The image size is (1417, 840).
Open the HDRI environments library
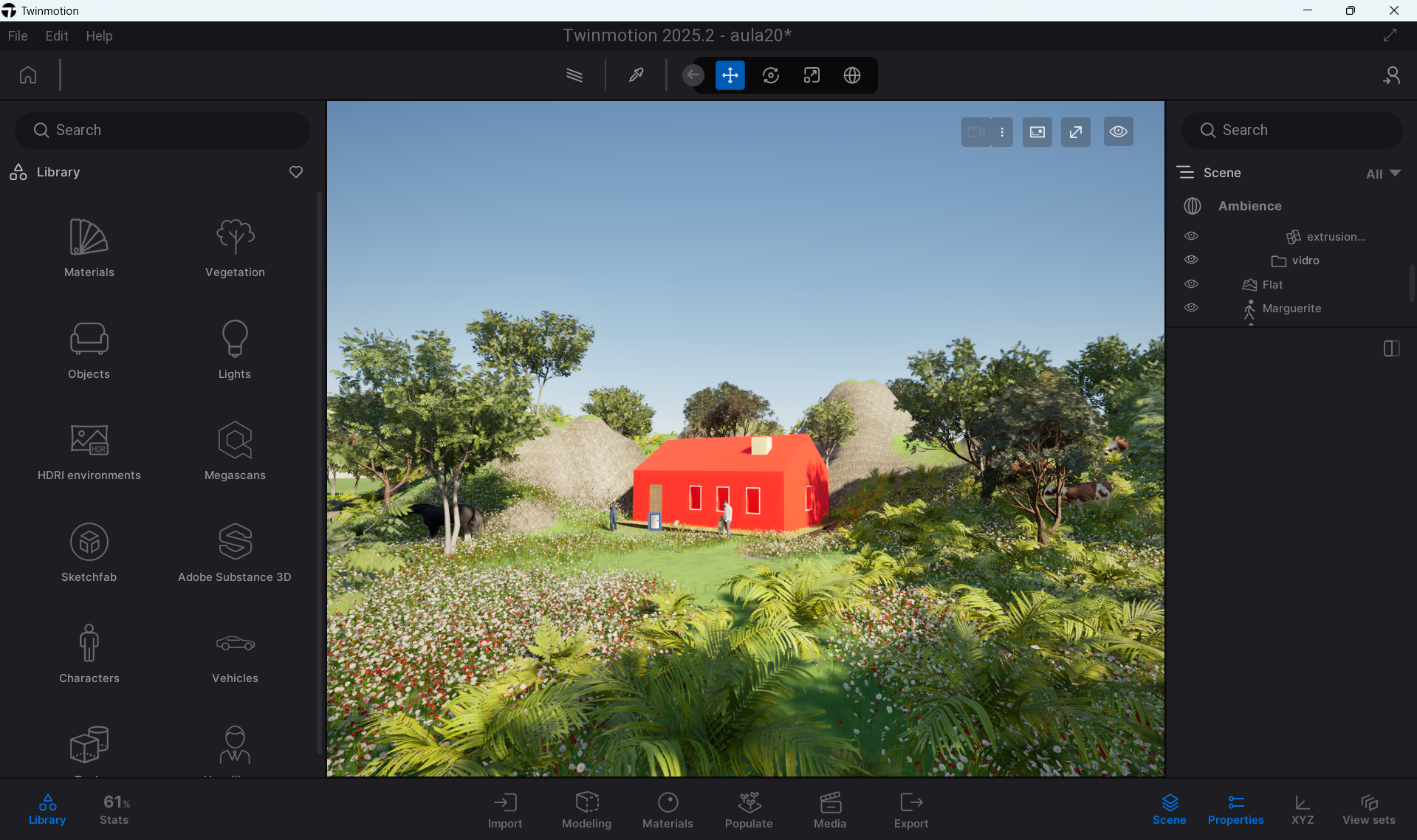coord(89,450)
